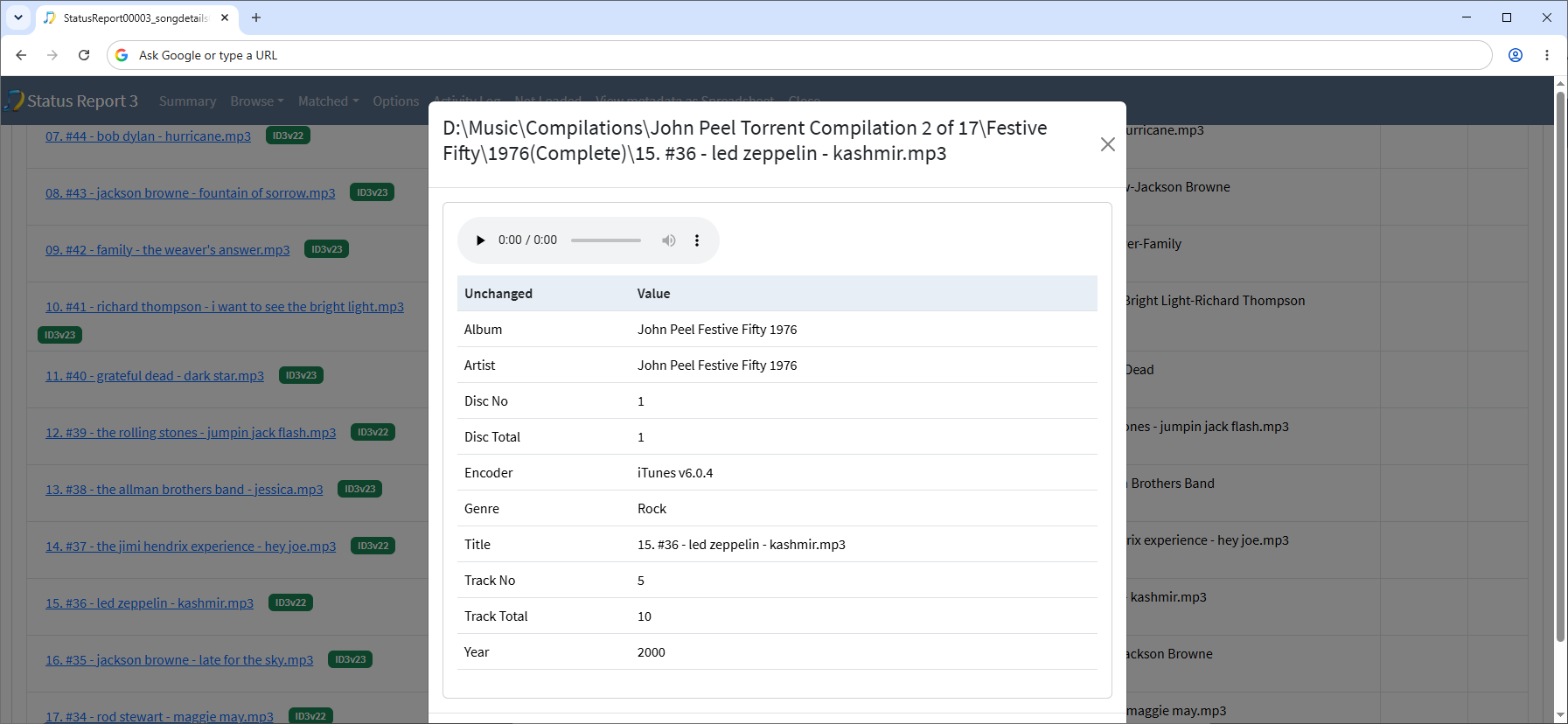Viewport: 1568px width, 724px height.
Task: Reload the current page
Action: point(84,55)
